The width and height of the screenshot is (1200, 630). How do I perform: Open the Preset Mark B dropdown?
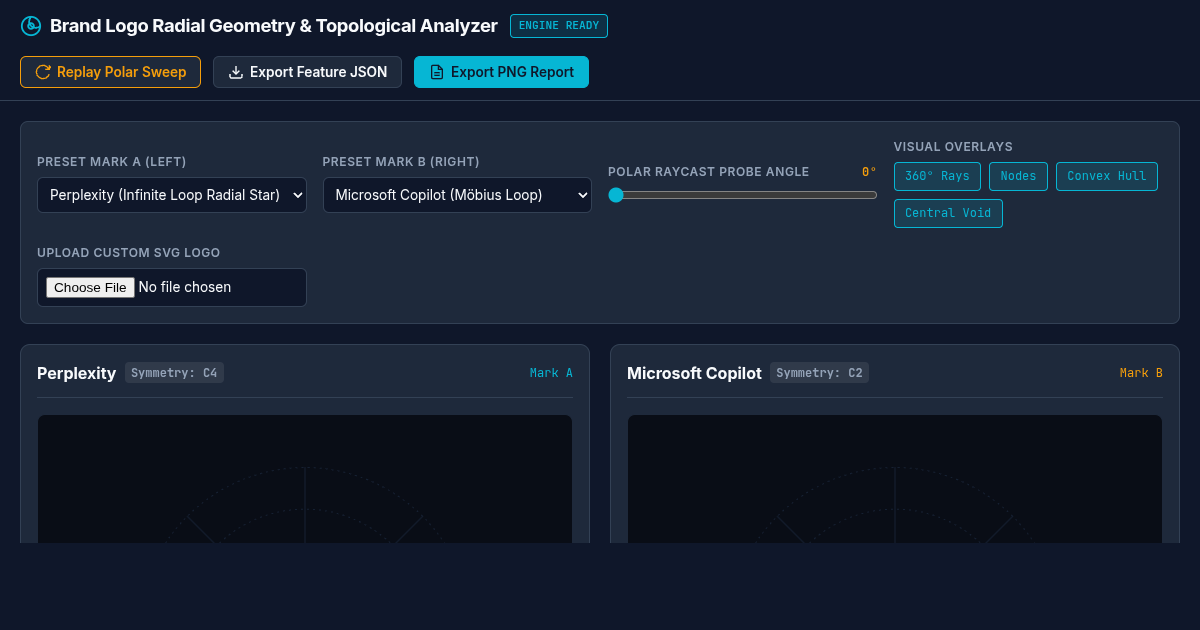457,195
